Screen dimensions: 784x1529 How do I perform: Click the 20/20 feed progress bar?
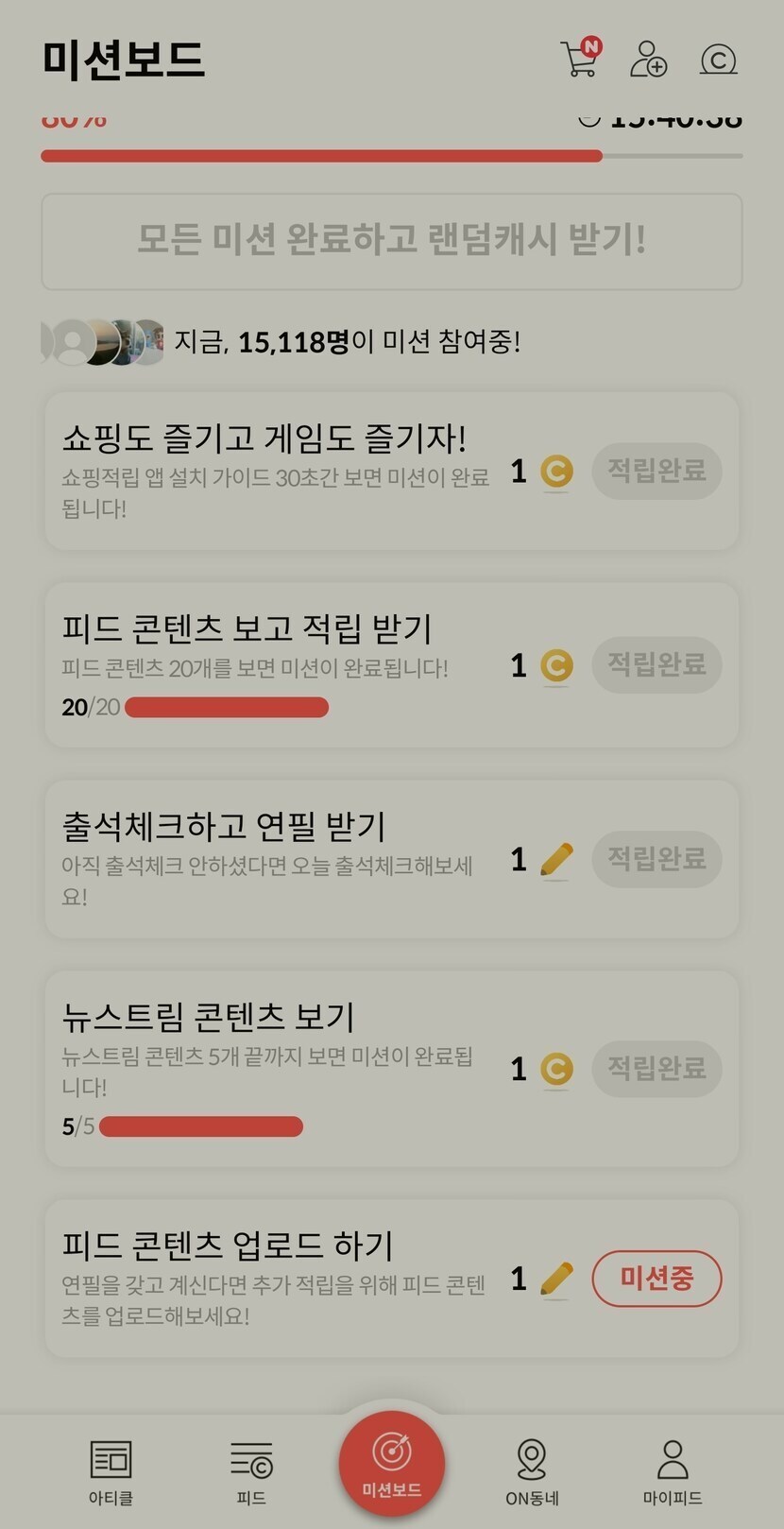tap(227, 707)
